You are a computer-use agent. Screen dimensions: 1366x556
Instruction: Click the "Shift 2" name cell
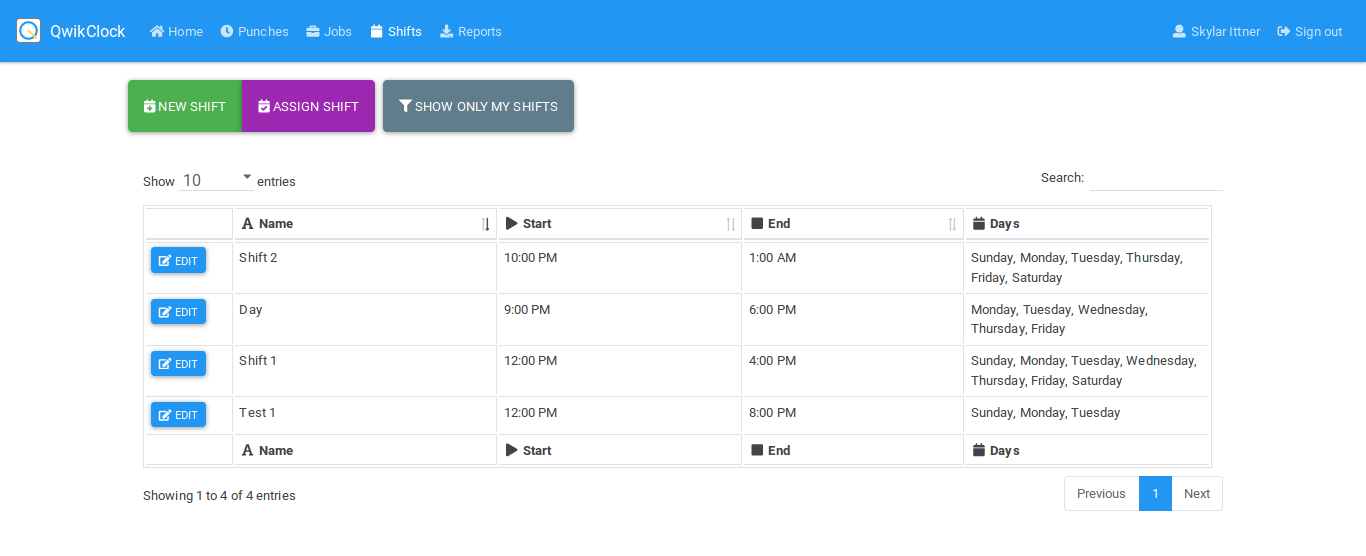365,267
